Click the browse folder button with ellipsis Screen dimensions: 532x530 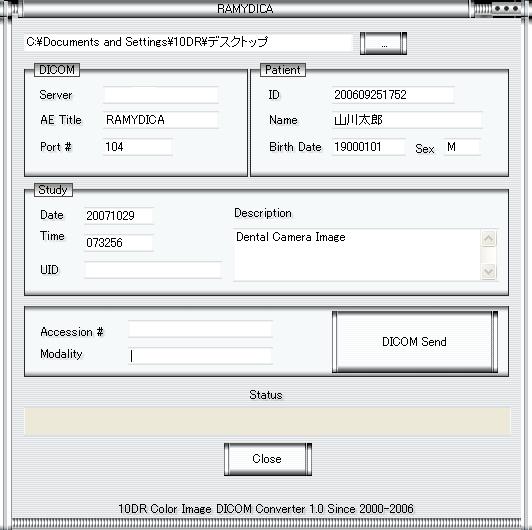[383, 43]
